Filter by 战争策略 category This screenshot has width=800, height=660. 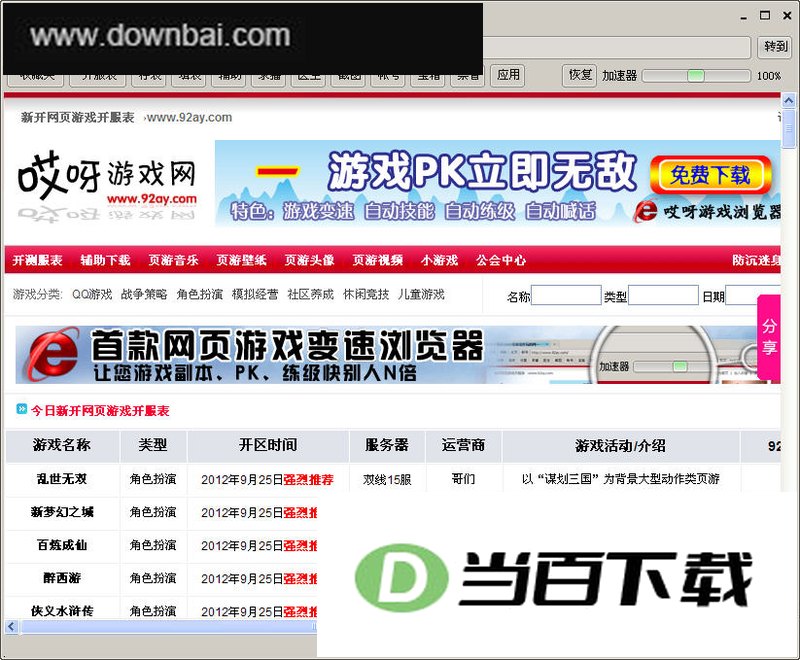click(x=144, y=294)
